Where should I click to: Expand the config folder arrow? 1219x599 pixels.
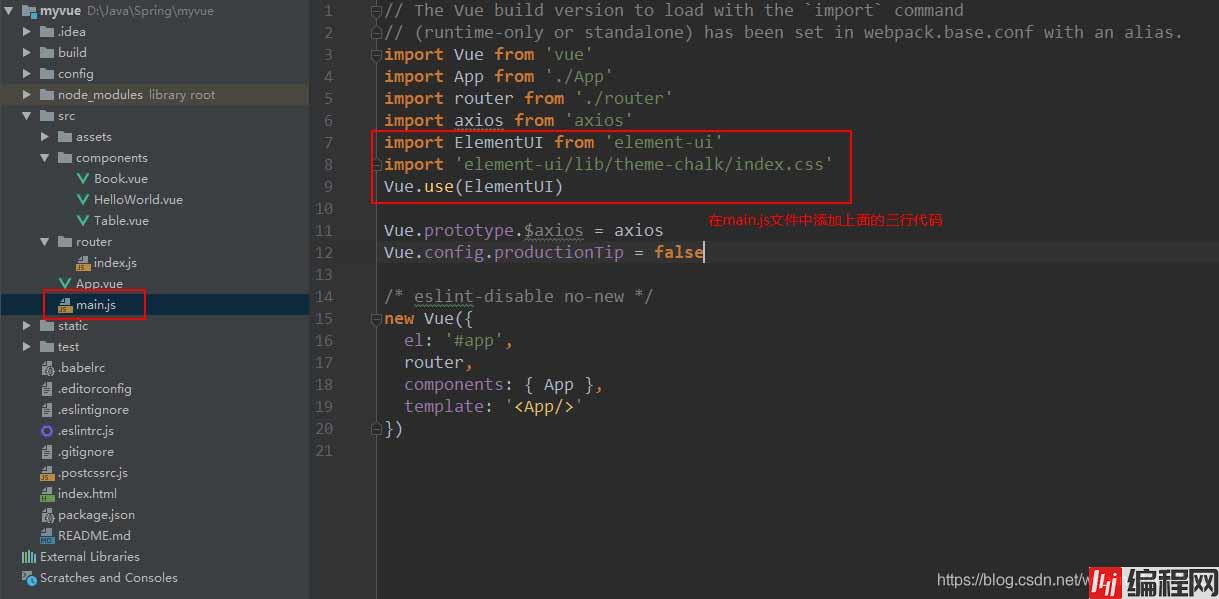(x=27, y=74)
